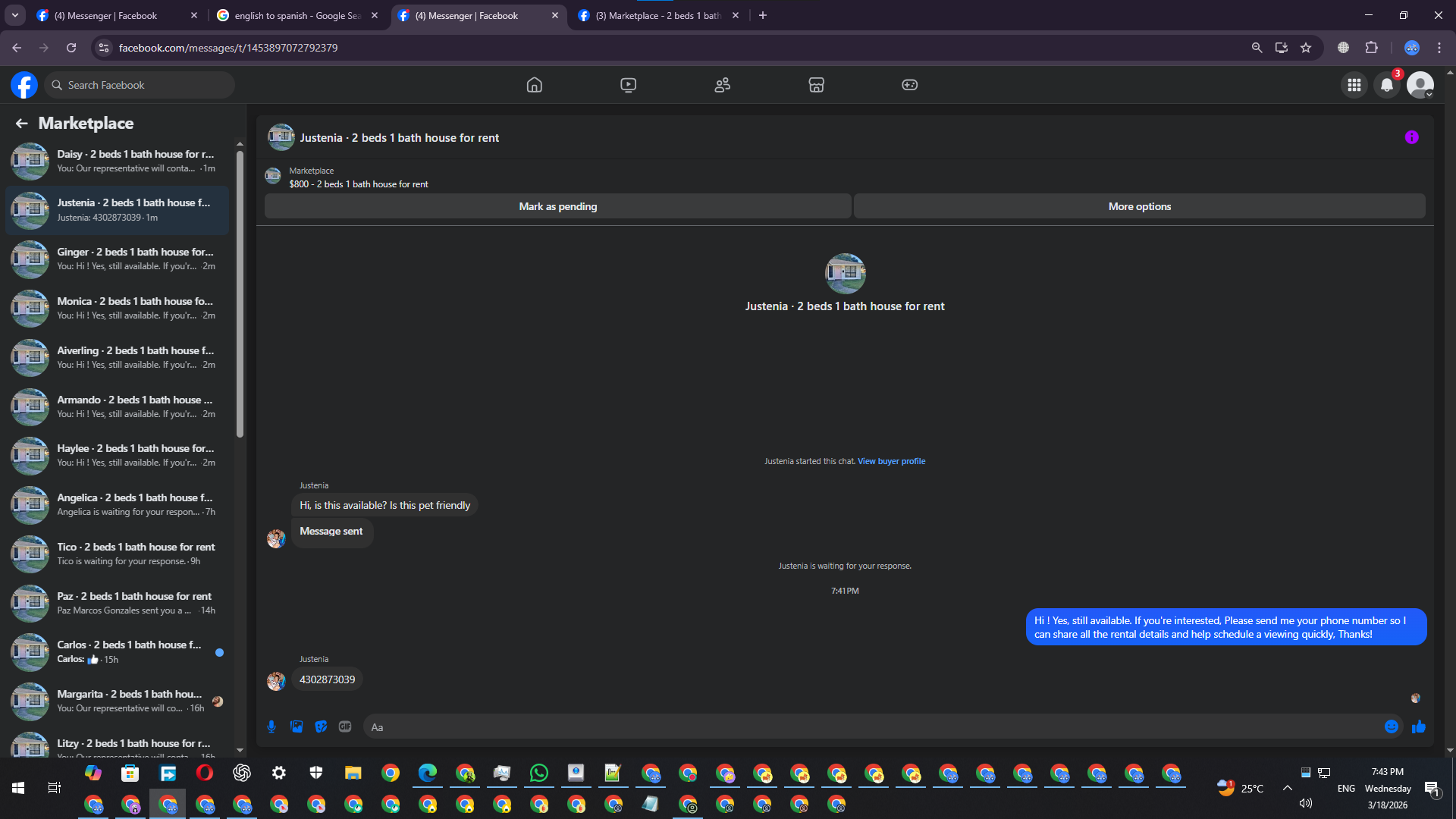This screenshot has width=1456, height=819.
Task: Open conversation information purple icon
Action: [x=1411, y=137]
